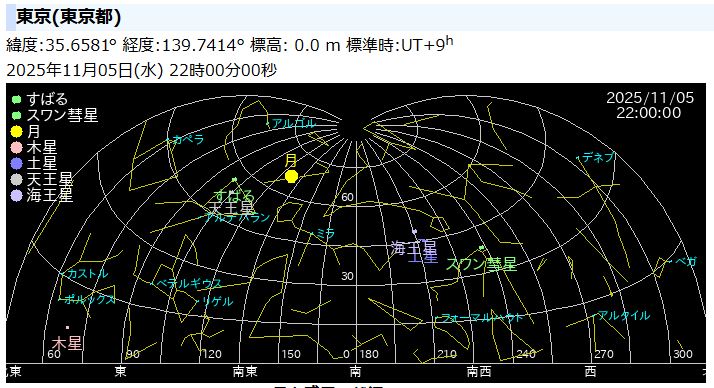Click the スワン彗星 text in the legend
714x388 pixels.
[x=62, y=116]
